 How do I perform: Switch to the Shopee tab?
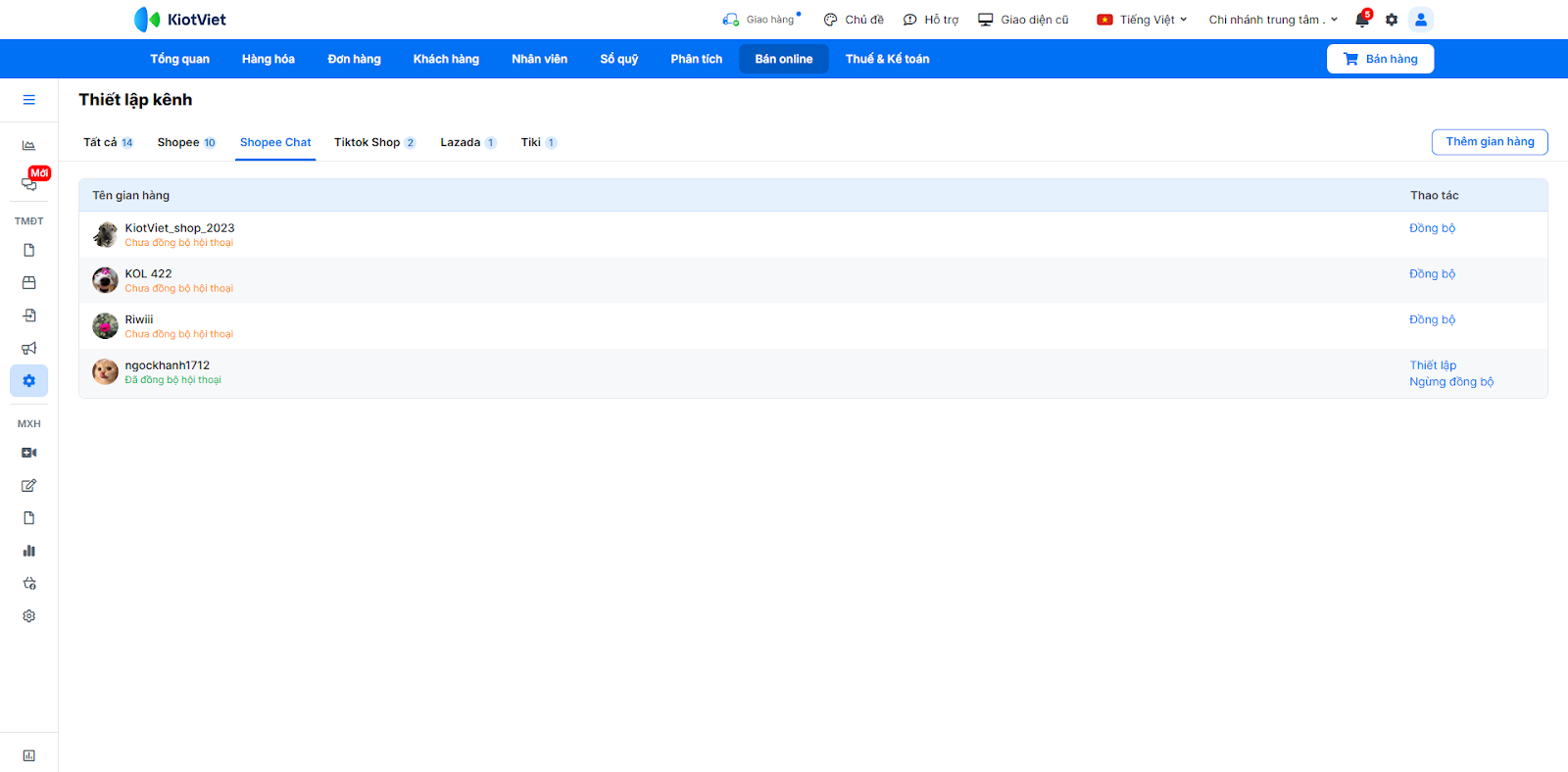click(x=186, y=143)
